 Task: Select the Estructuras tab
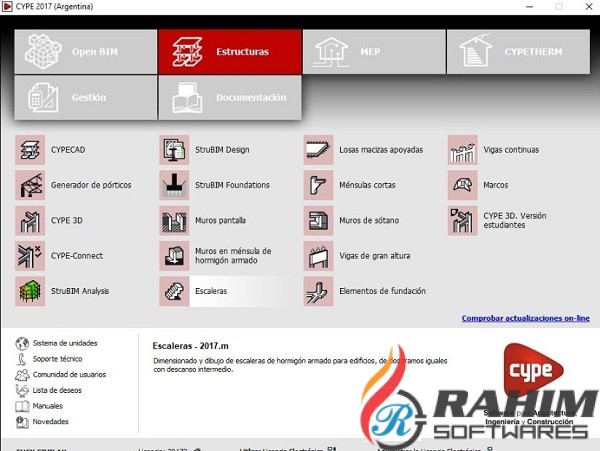pyautogui.click(x=230, y=52)
